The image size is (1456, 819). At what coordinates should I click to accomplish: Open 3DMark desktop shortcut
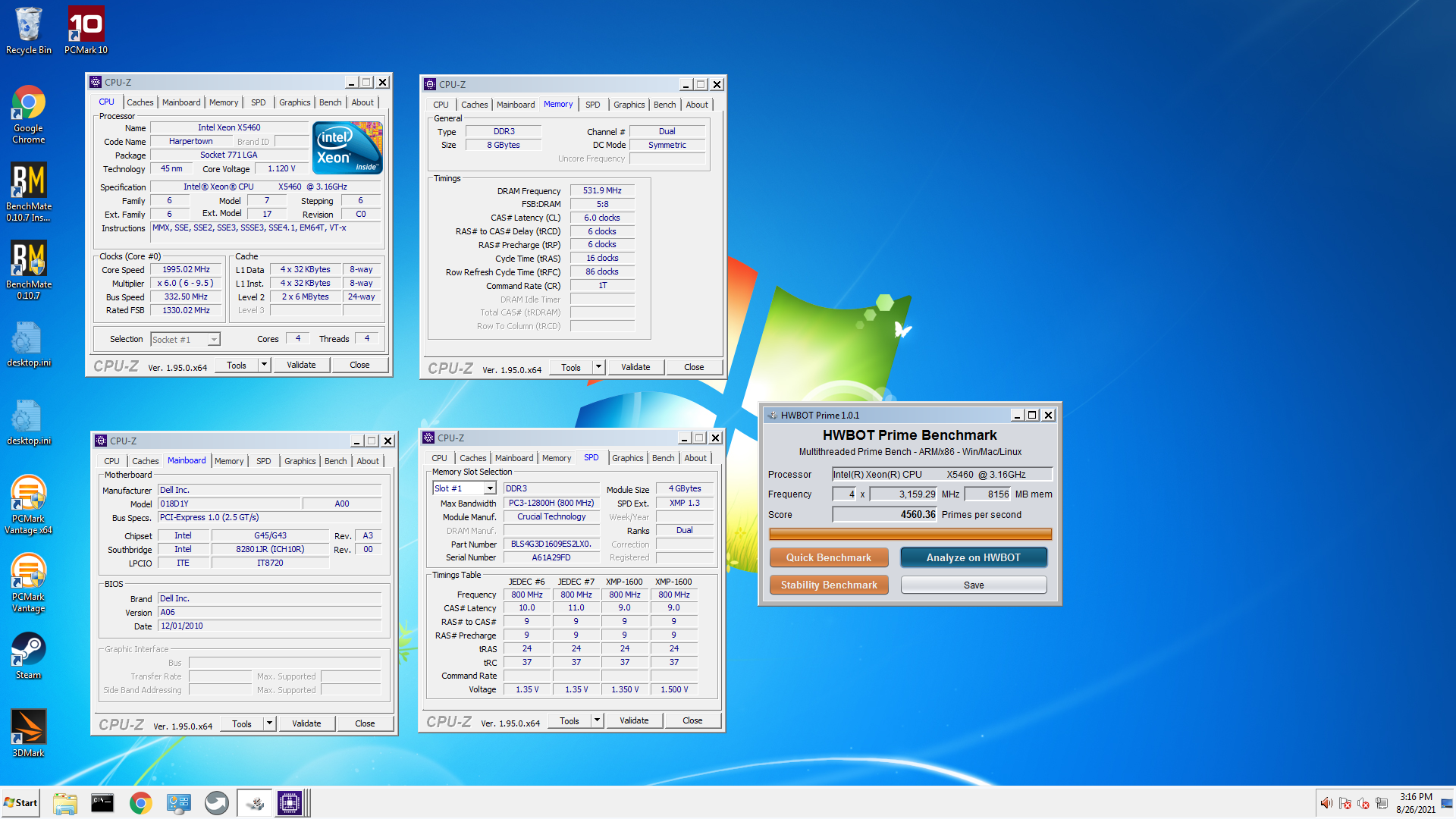pyautogui.click(x=29, y=733)
